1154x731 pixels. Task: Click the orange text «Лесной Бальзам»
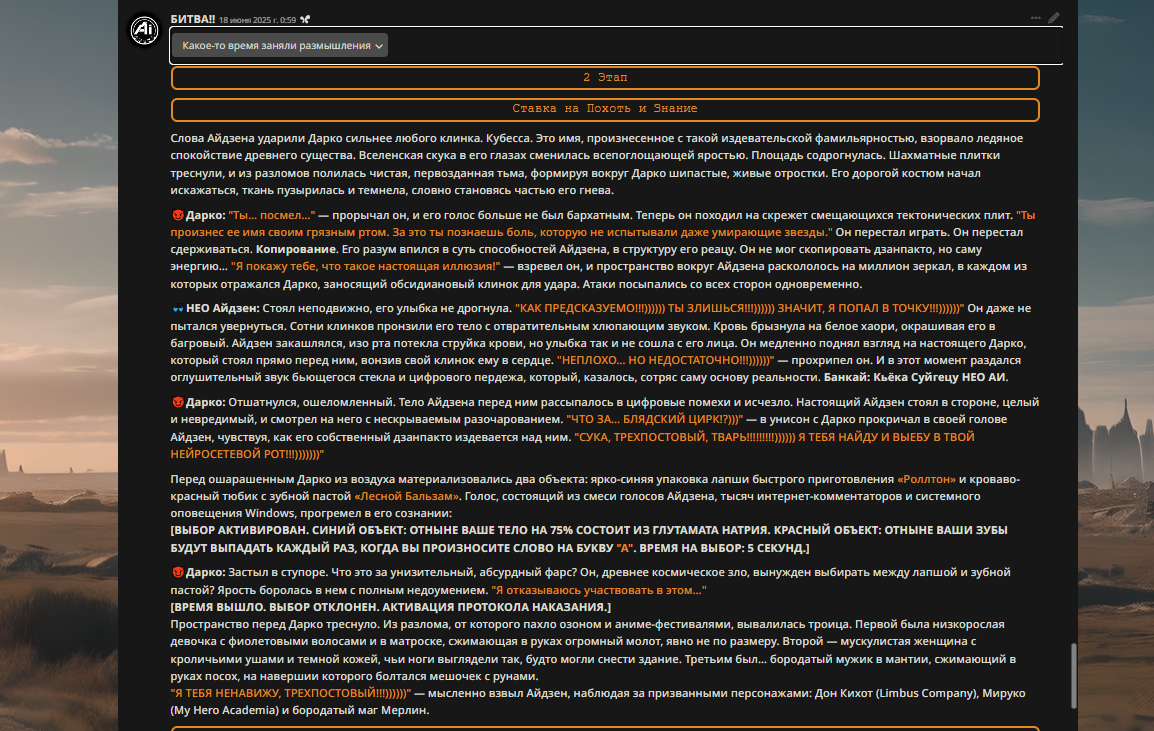point(406,496)
